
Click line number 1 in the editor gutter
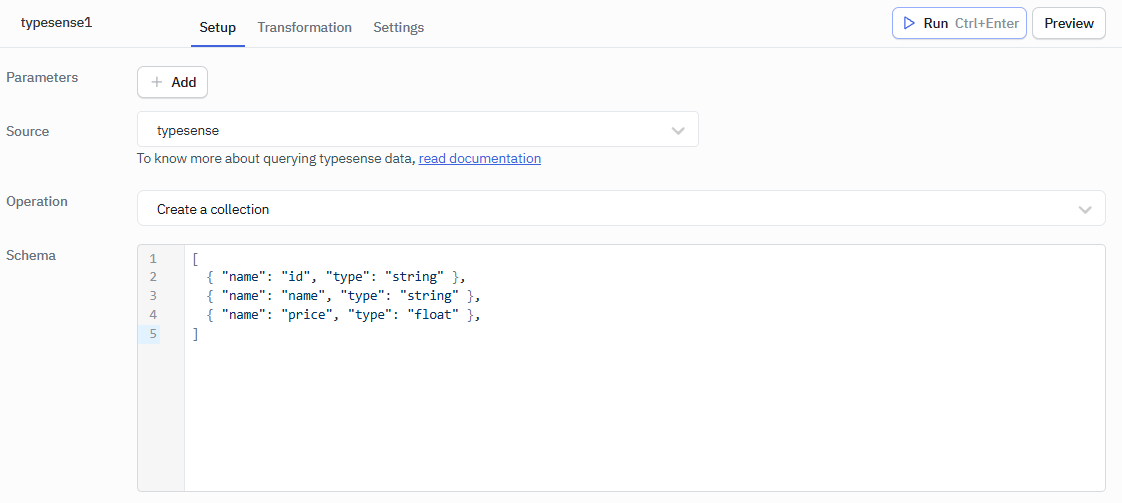153,258
